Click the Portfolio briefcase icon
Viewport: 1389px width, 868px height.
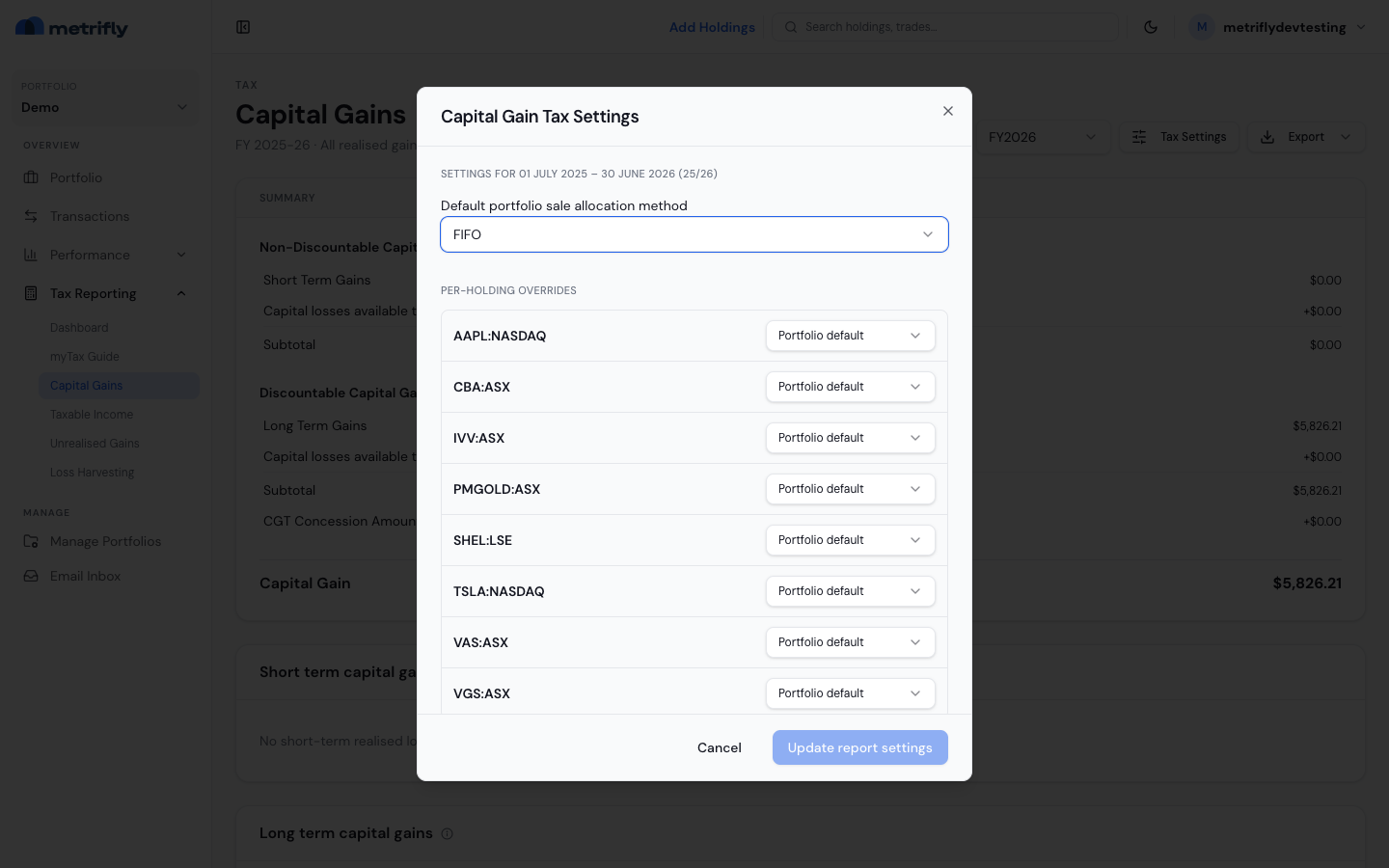[31, 177]
